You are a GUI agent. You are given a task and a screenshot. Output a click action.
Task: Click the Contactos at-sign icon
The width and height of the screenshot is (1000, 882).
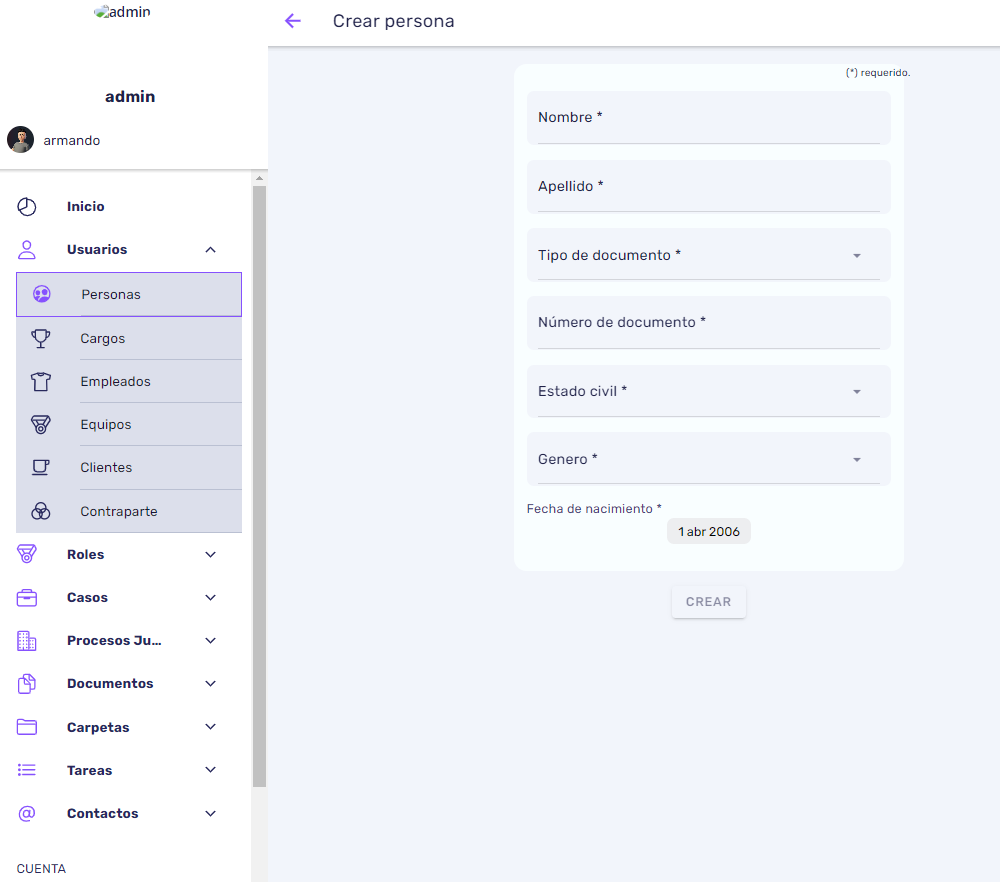[27, 813]
